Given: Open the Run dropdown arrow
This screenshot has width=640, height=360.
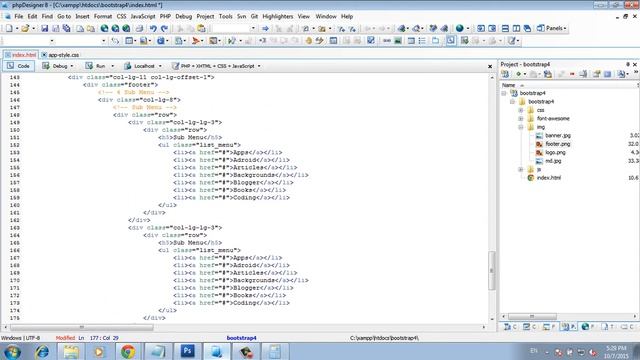Looking at the screenshot, I should coord(112,66).
